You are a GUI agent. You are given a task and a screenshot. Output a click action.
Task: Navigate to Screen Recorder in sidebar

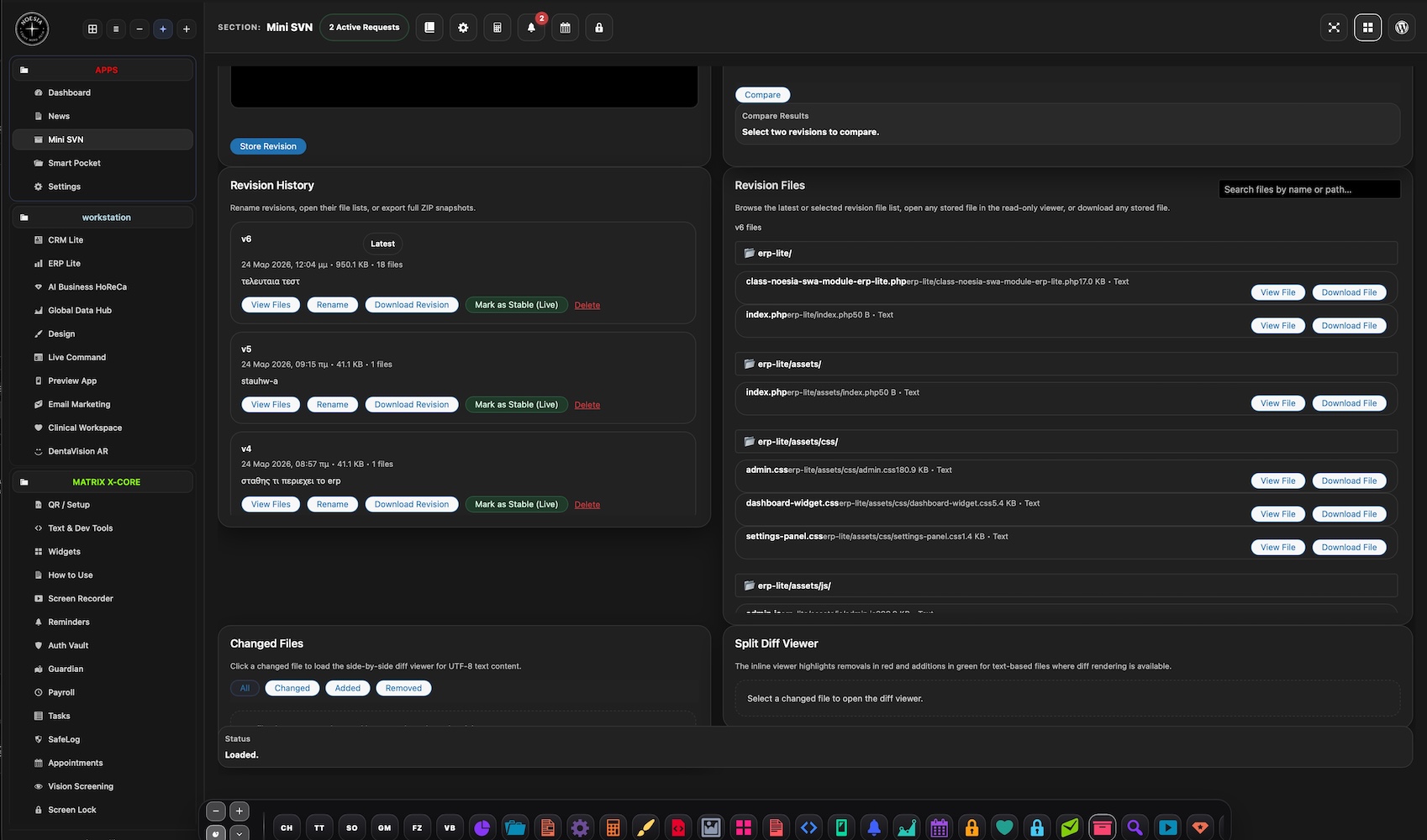[x=103, y=599]
